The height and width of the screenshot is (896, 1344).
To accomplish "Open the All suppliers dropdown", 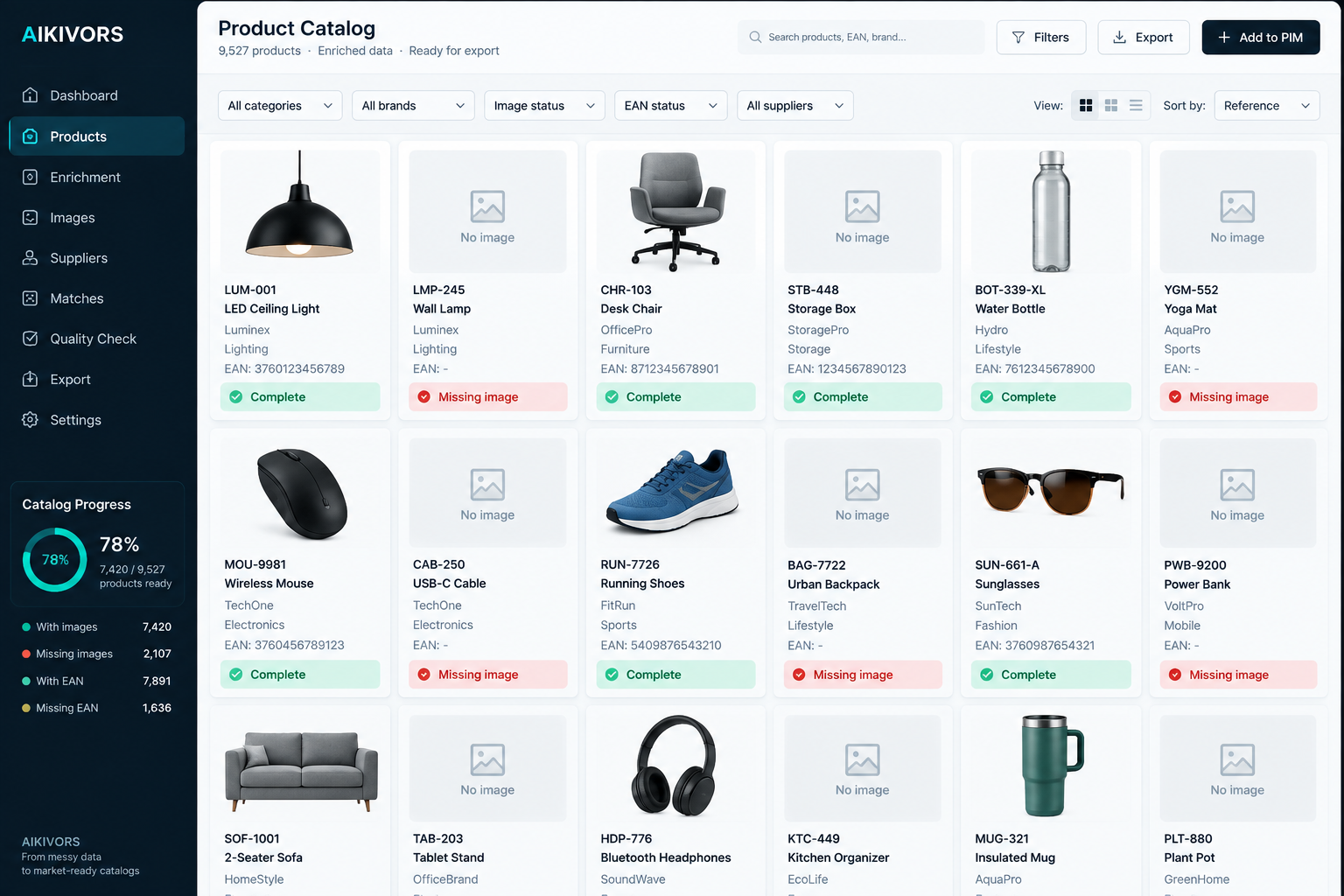I will [x=794, y=106].
